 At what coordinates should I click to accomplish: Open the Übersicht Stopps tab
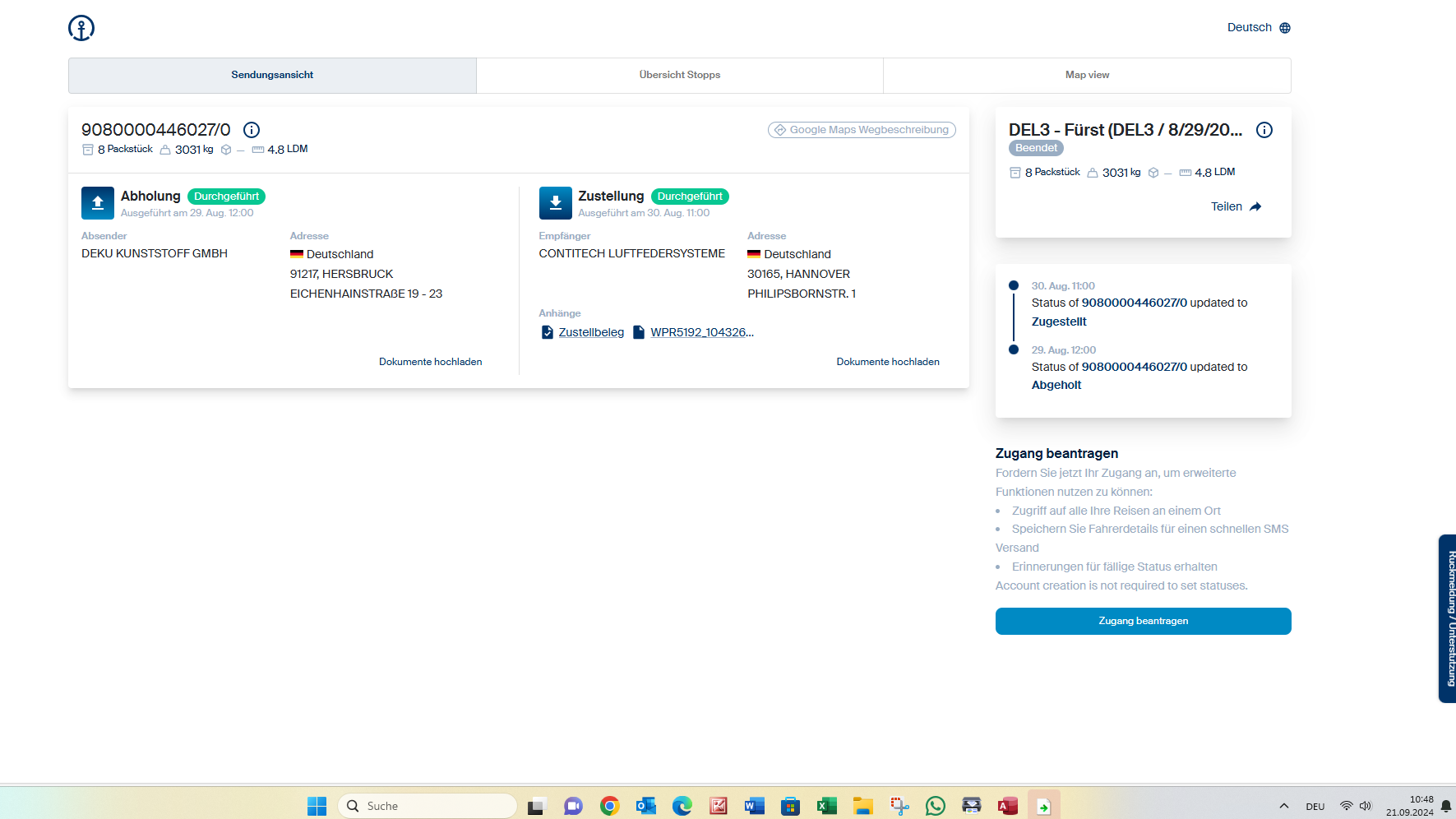click(680, 75)
